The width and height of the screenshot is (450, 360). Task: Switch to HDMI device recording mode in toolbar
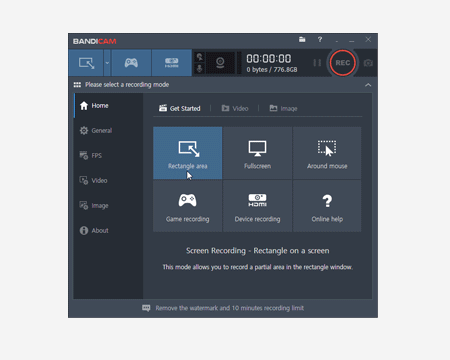172,63
